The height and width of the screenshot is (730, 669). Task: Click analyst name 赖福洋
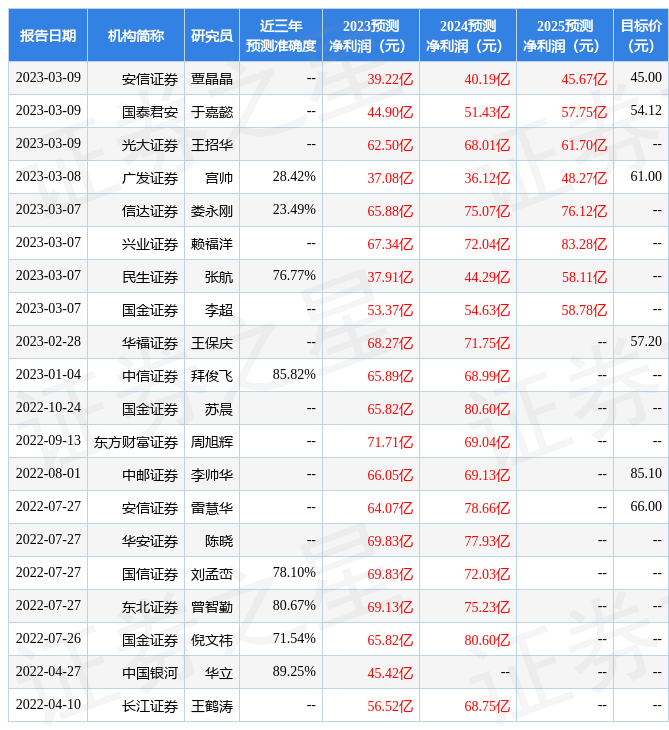click(x=212, y=244)
